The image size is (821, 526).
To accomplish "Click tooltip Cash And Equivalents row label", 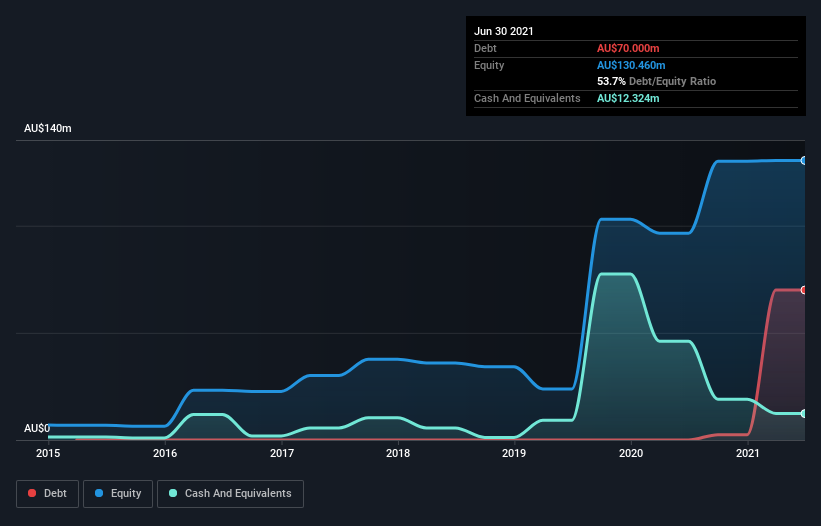I will [x=527, y=98].
